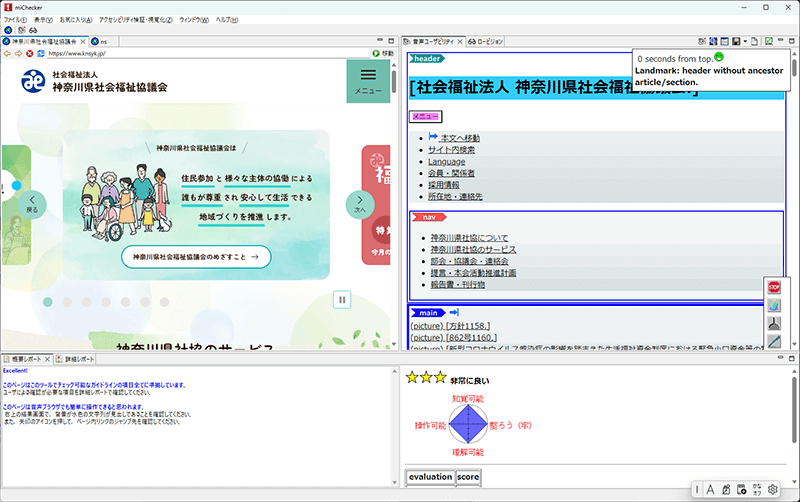Viewport: 800px width, 502px height.
Task: Open the お気に入り menu
Action: coord(76,20)
